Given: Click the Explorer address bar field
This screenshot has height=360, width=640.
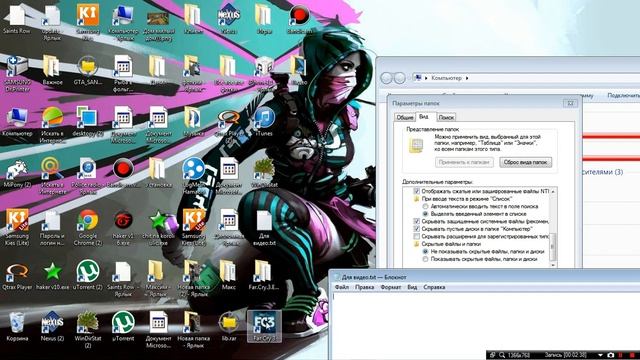Looking at the screenshot, I should click(527, 78).
